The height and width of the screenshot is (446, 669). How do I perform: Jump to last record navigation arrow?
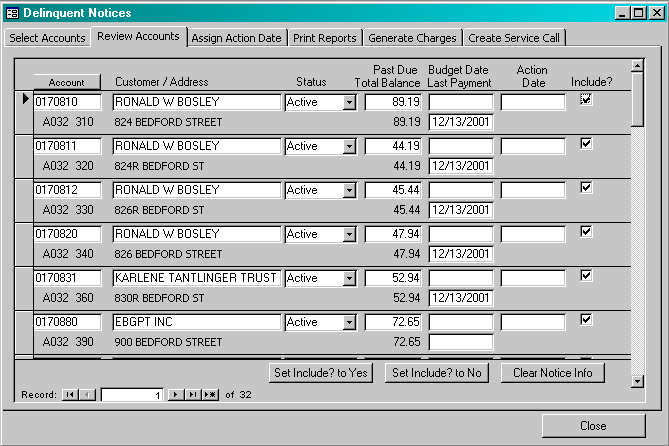[x=192, y=395]
